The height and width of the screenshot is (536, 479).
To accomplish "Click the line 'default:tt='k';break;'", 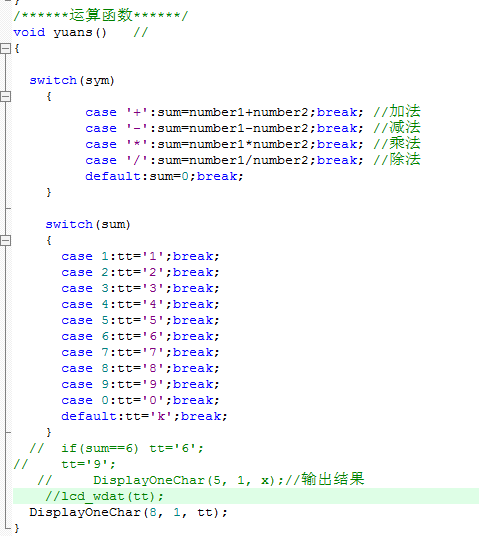I will (x=144, y=417).
